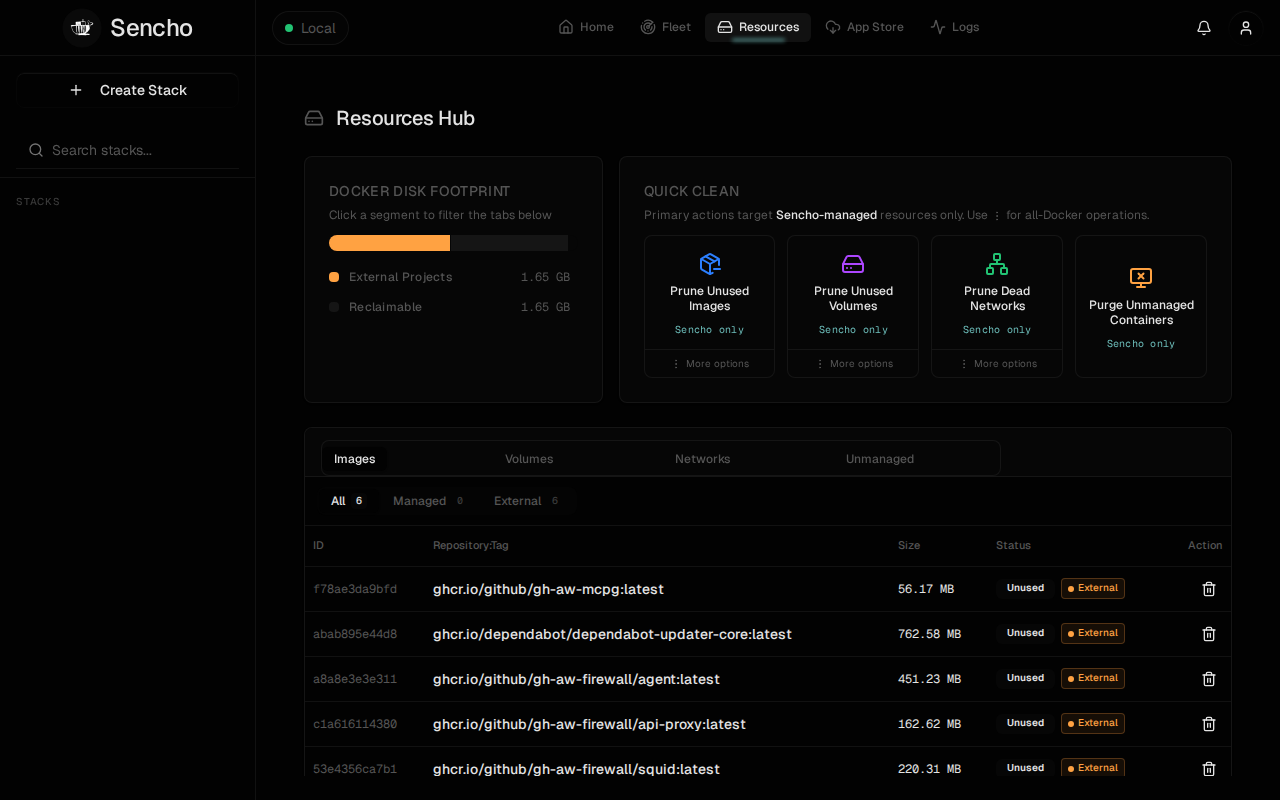Select the Resources tab
The image size is (1280, 800).
click(x=758, y=27)
